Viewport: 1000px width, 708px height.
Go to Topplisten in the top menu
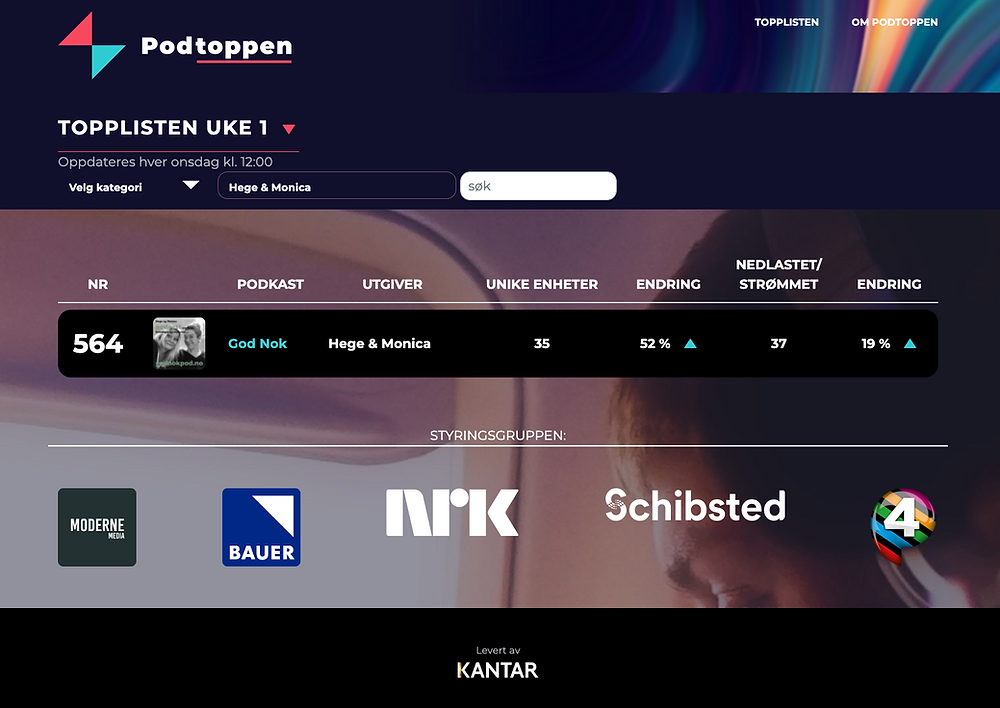point(786,22)
